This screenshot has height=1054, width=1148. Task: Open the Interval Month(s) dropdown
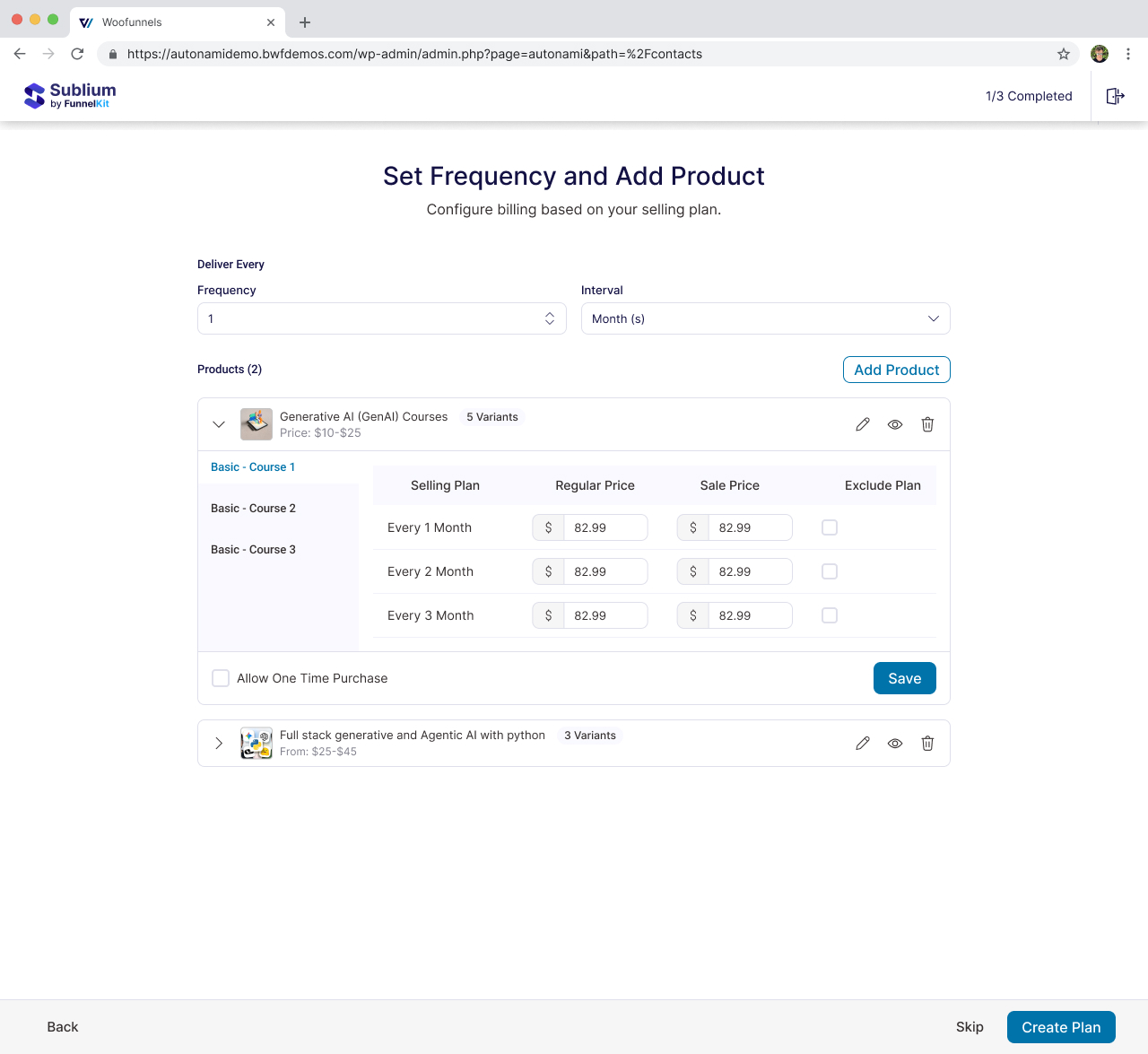click(x=765, y=318)
